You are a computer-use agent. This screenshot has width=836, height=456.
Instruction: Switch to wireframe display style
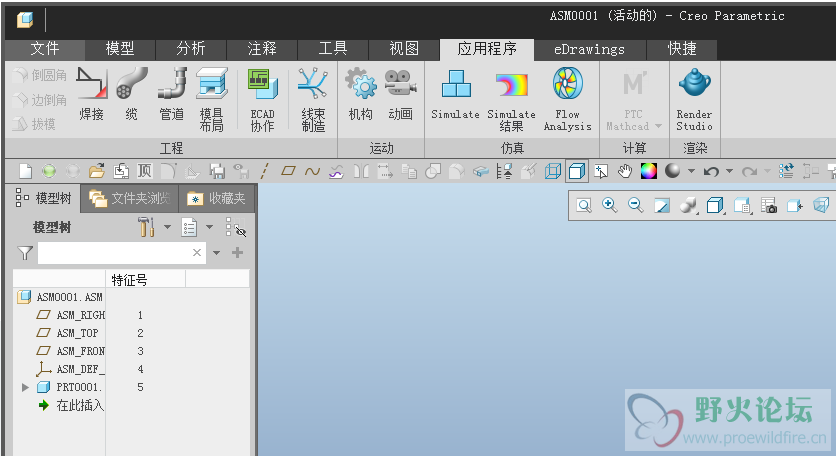click(553, 171)
